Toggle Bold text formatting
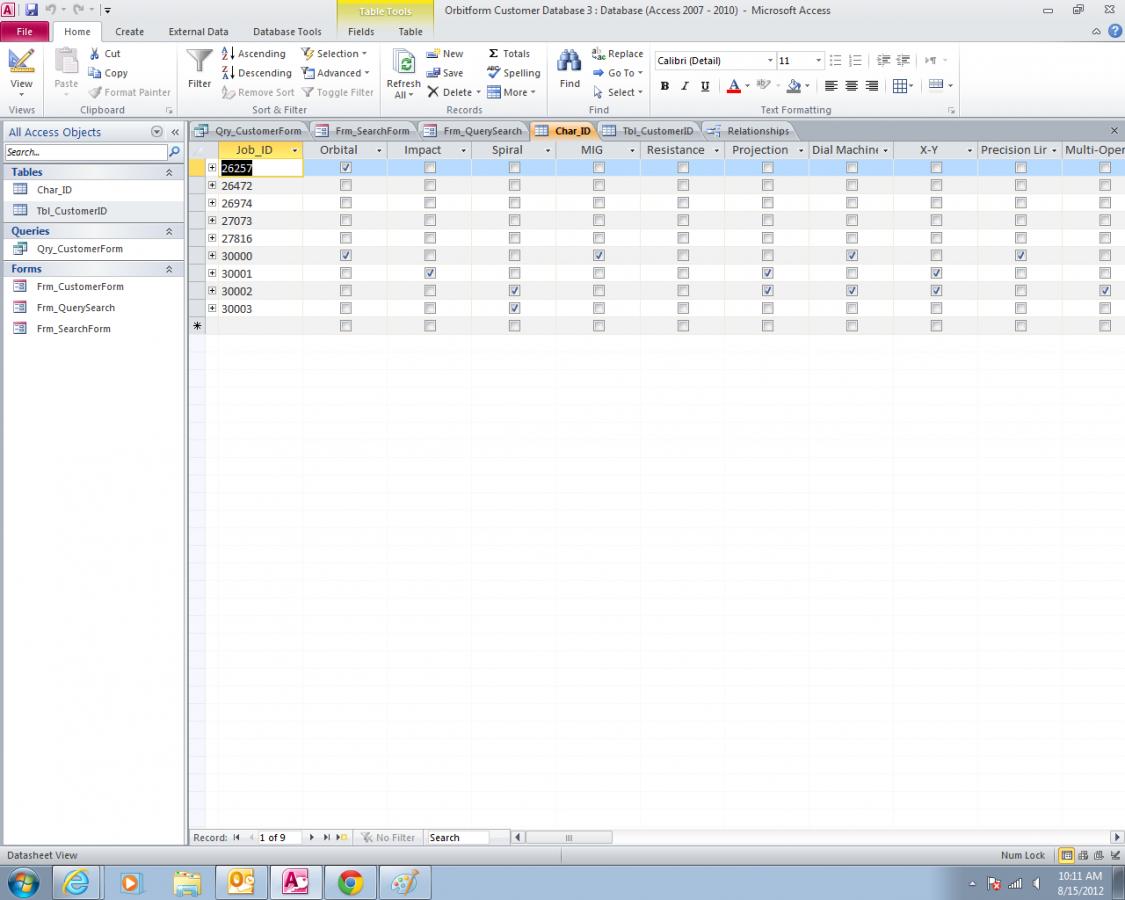Viewport: 1125px width, 900px height. [x=664, y=87]
